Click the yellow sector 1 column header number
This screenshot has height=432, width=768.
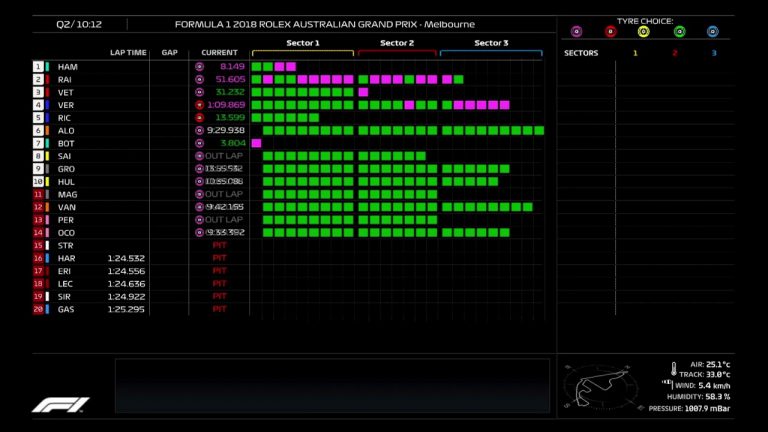[x=635, y=53]
